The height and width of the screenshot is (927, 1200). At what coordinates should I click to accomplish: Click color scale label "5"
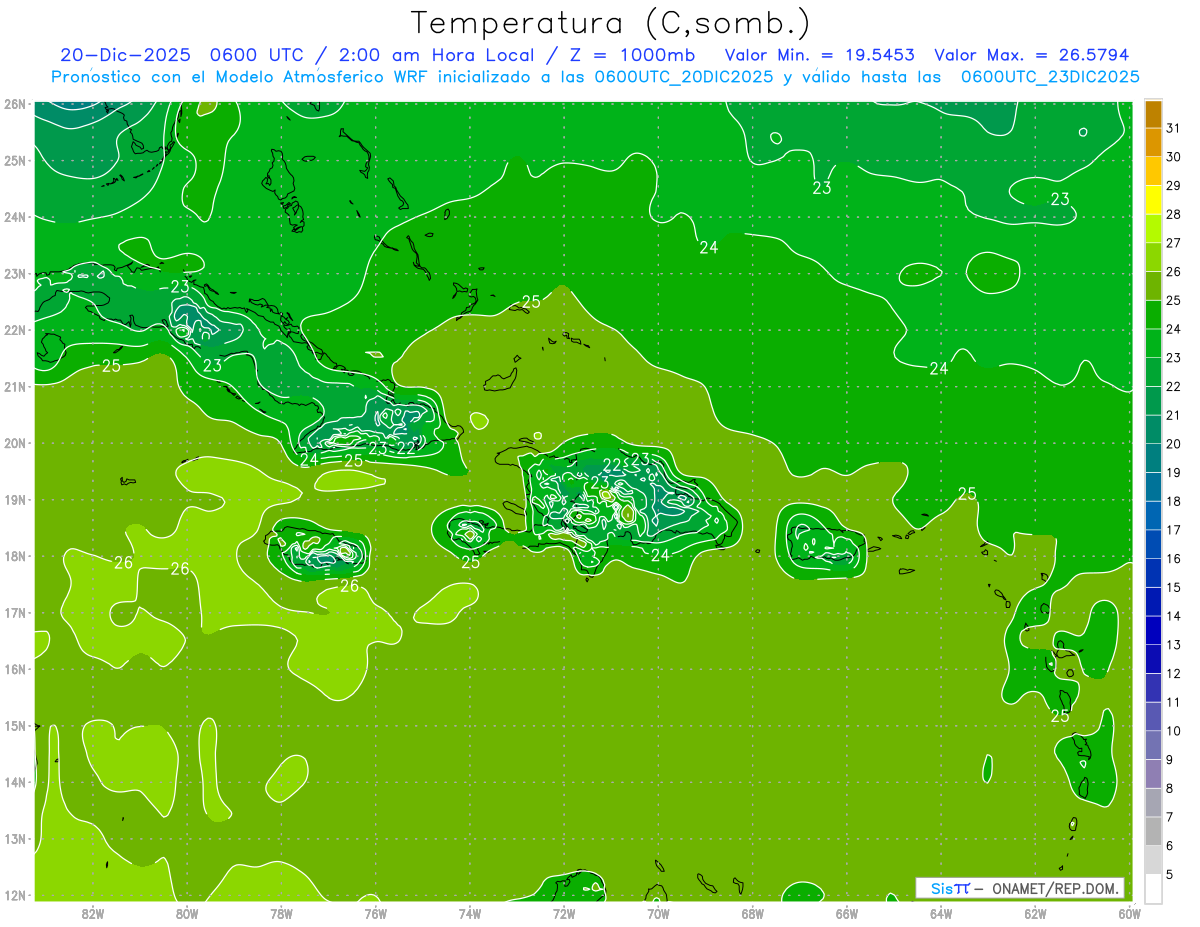pos(1169,874)
